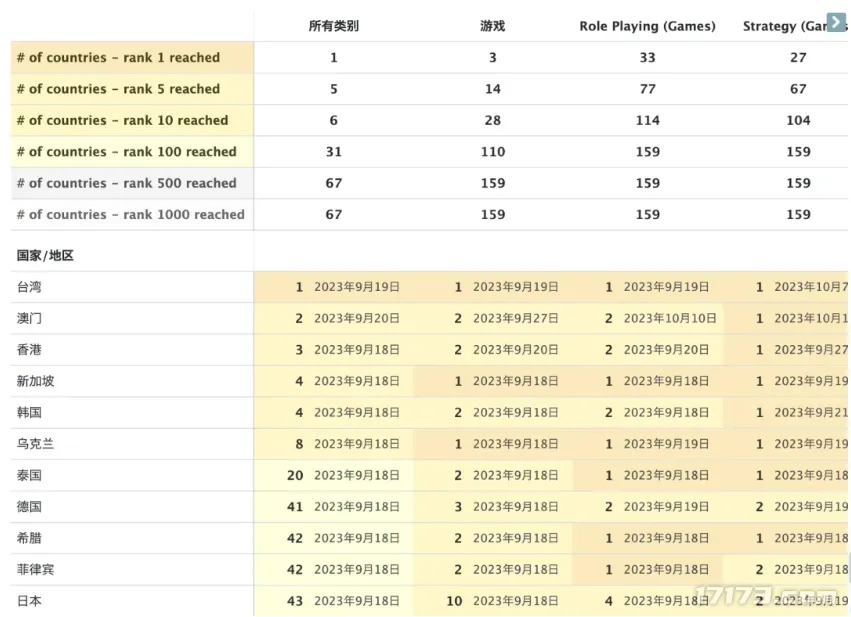Open the 新加坡 country row
The height and width of the screenshot is (617, 851).
click(x=36, y=381)
